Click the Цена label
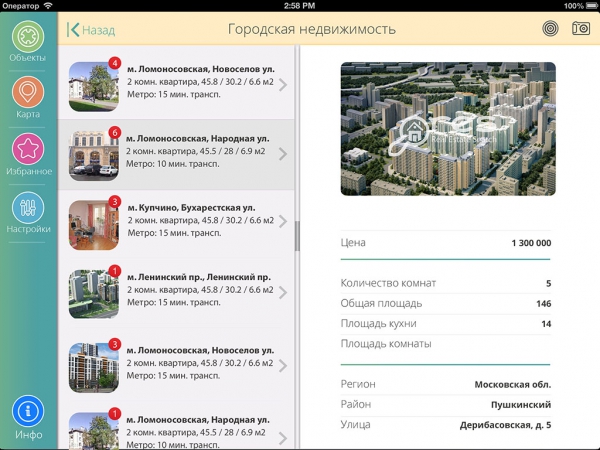The image size is (600, 450). point(353,243)
